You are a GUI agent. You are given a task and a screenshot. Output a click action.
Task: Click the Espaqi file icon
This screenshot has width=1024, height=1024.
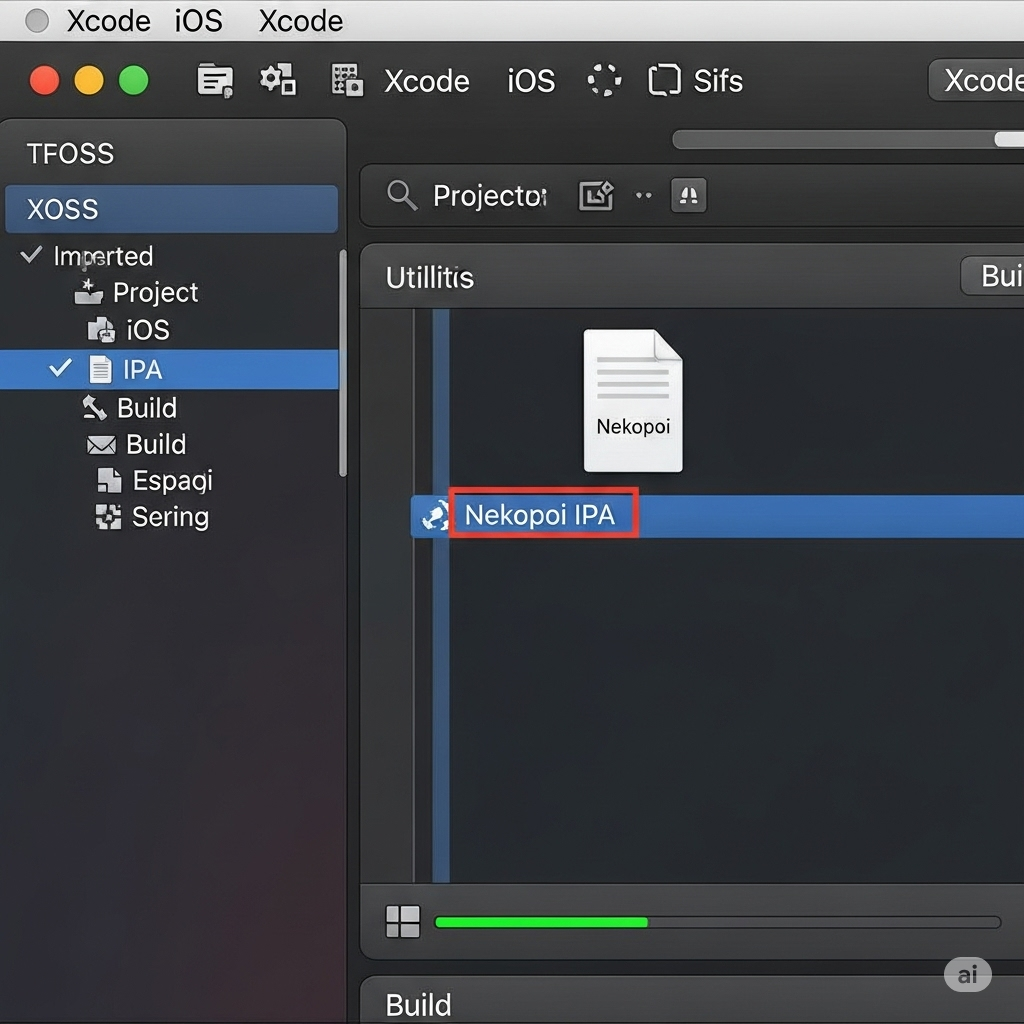(x=109, y=480)
